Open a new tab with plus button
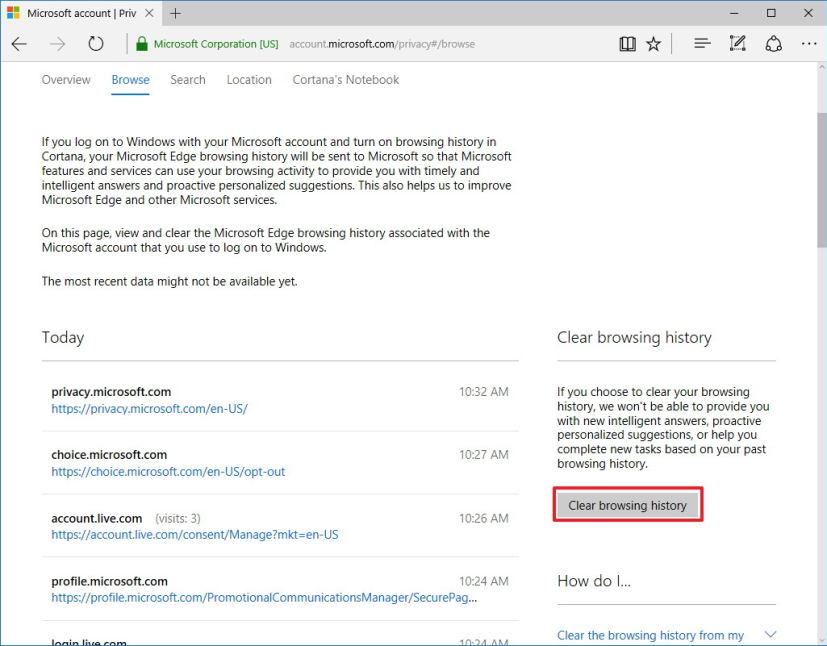 176,13
